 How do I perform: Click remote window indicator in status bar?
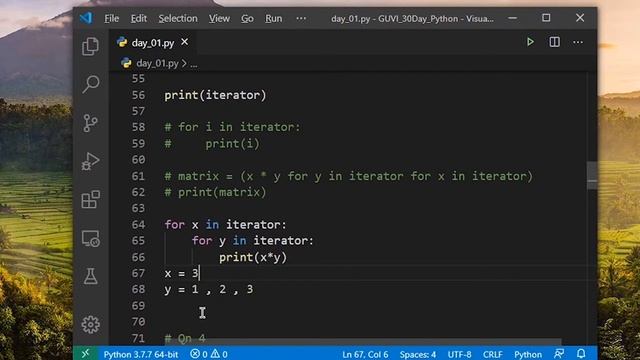(x=85, y=353)
